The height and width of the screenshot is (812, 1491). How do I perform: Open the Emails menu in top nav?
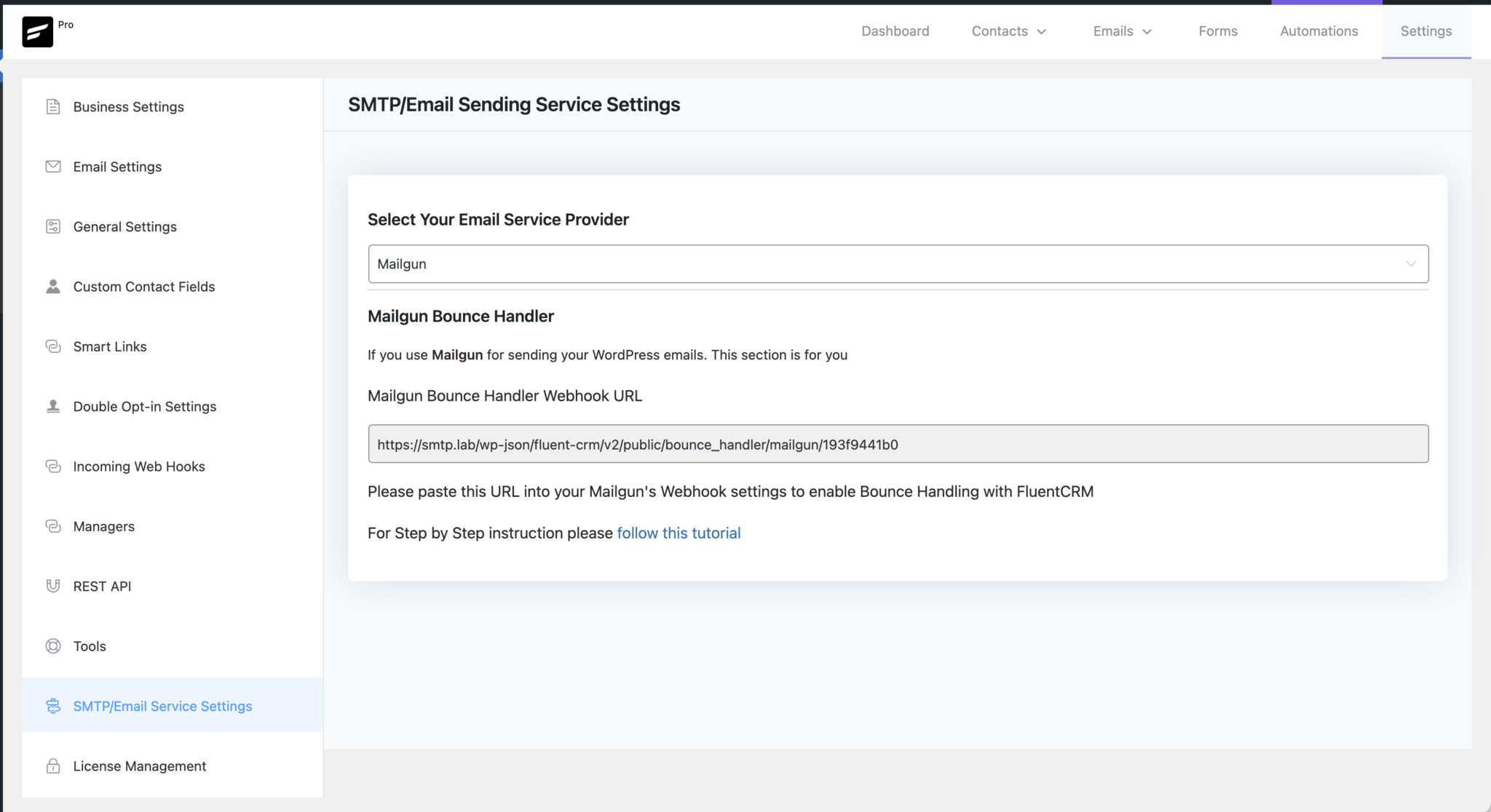coord(1122,31)
